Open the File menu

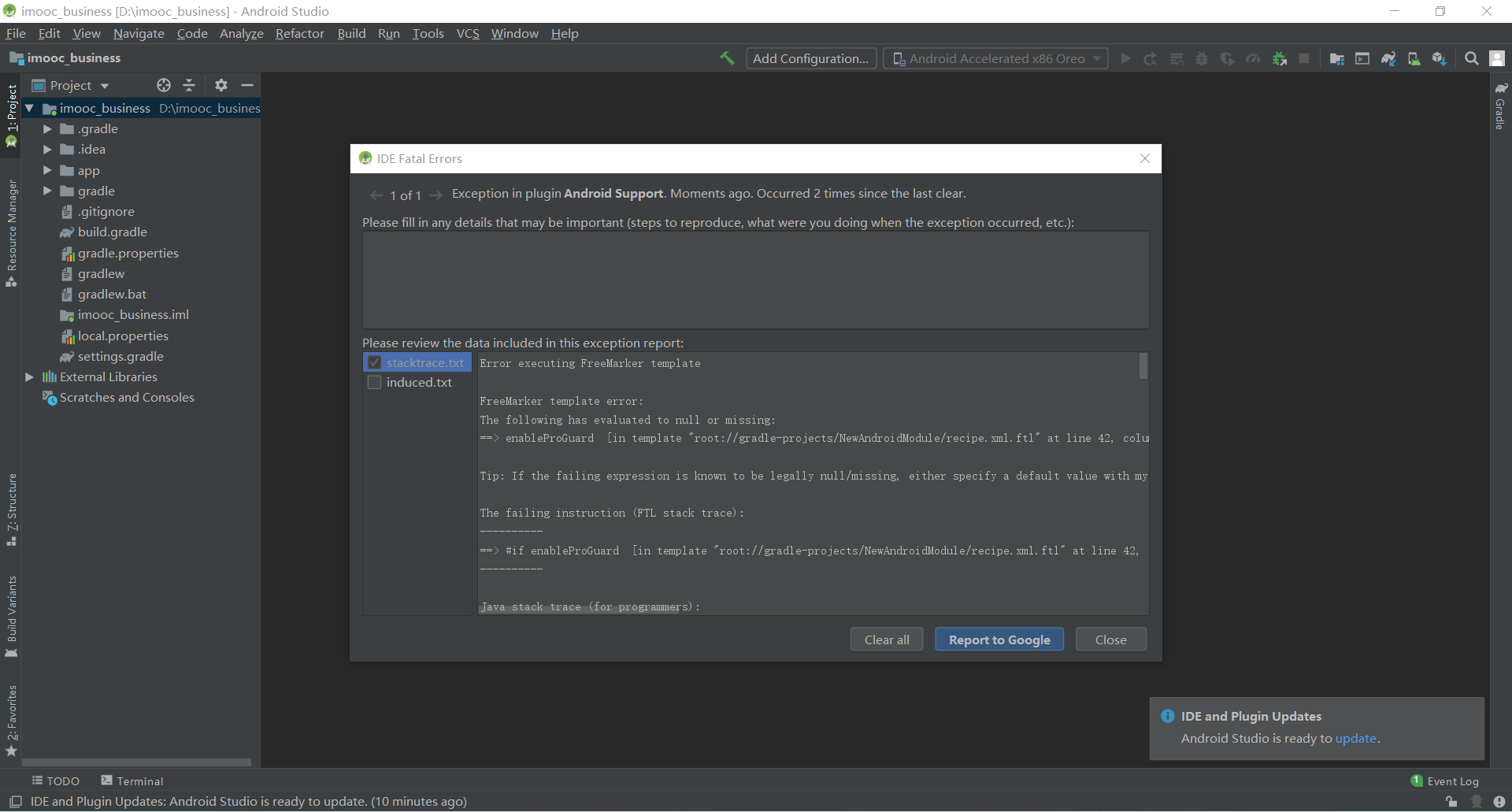(x=16, y=33)
